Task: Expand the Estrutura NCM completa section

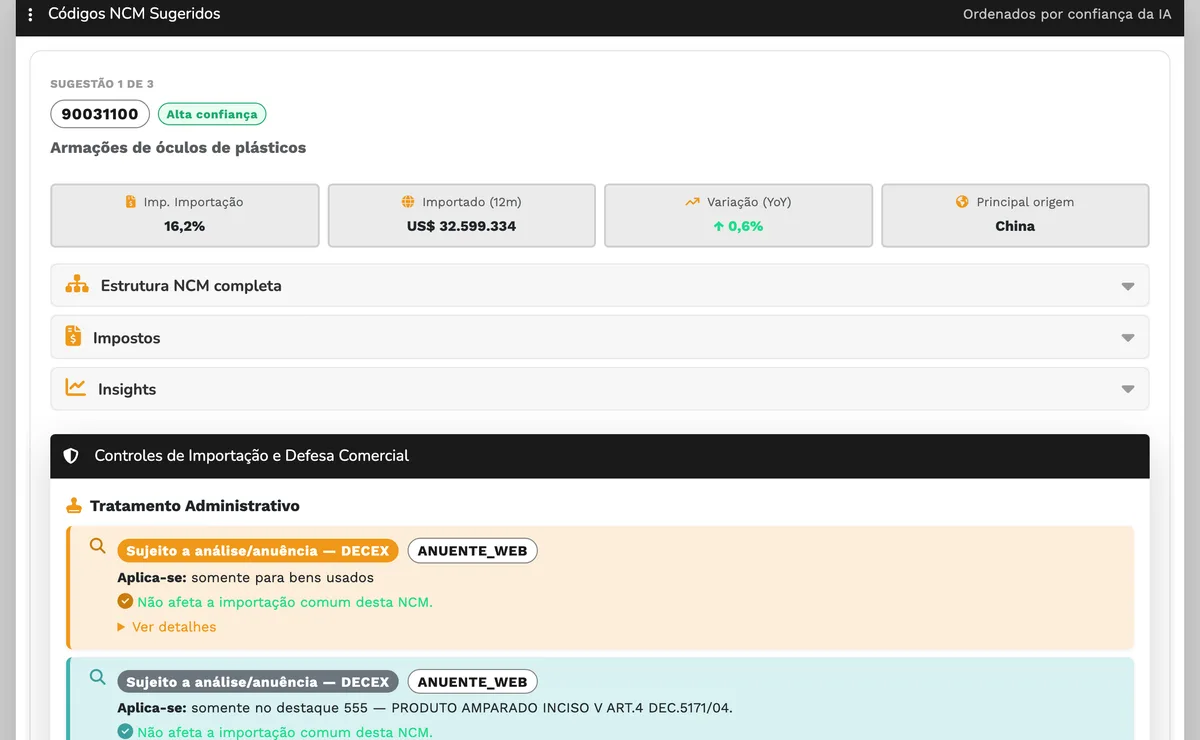Action: [600, 285]
